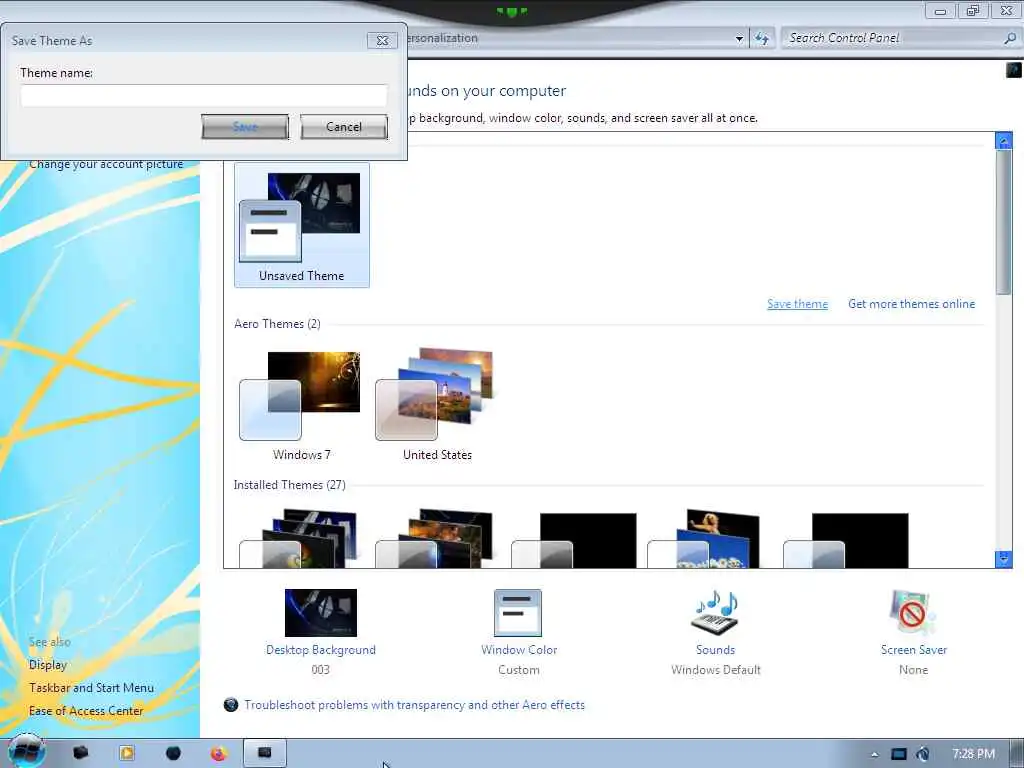Select the United States Aero theme
The width and height of the screenshot is (1024, 768).
point(437,405)
